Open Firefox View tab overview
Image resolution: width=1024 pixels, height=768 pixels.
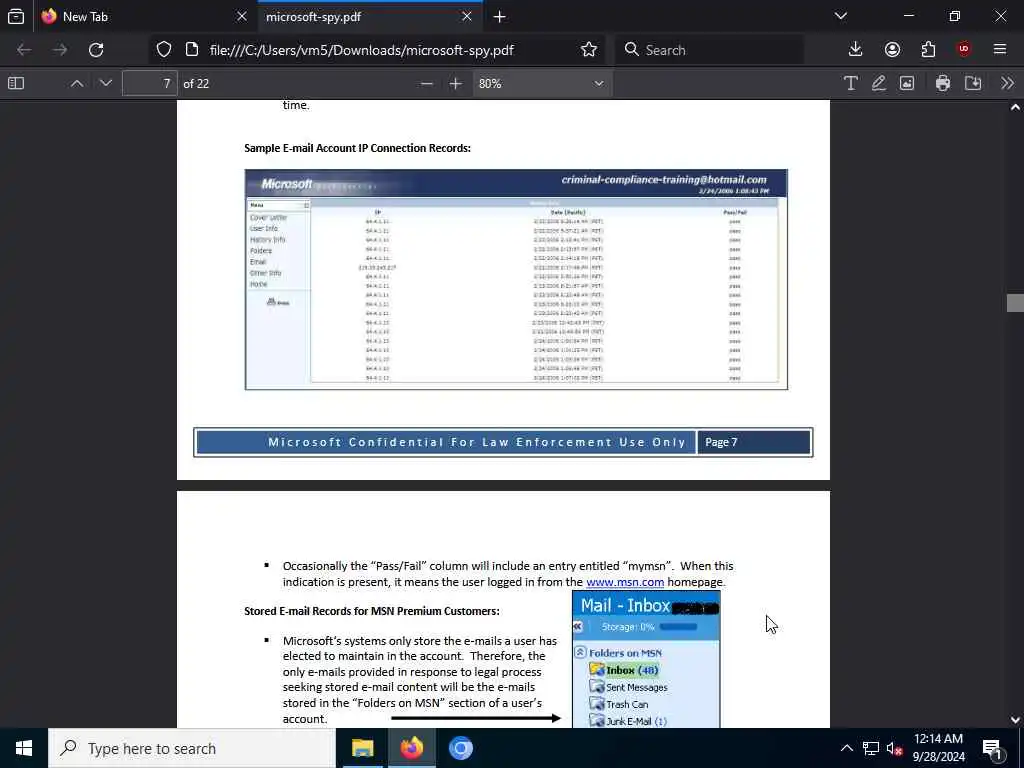[16, 16]
